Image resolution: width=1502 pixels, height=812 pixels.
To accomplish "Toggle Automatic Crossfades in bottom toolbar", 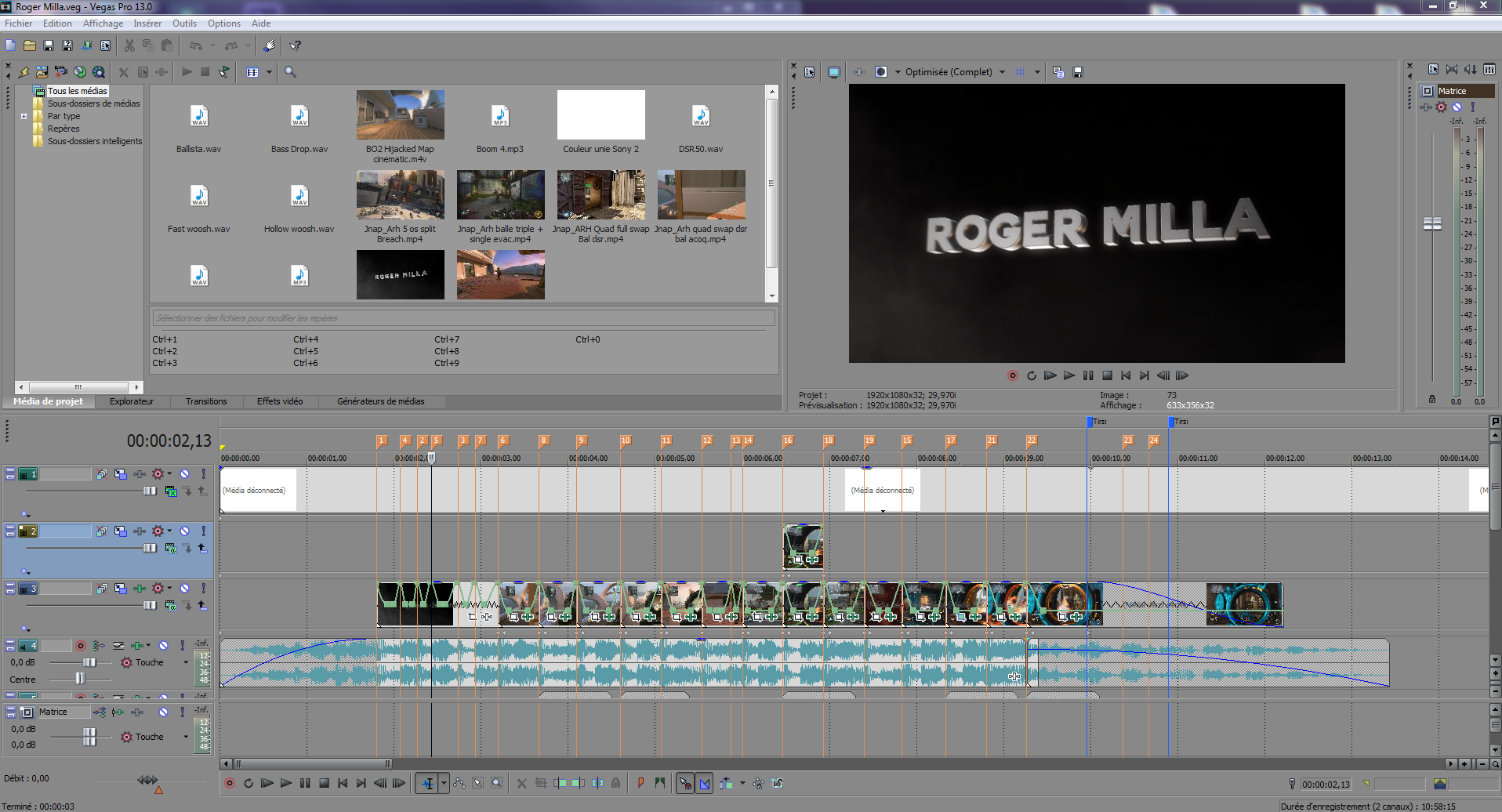I will [705, 783].
